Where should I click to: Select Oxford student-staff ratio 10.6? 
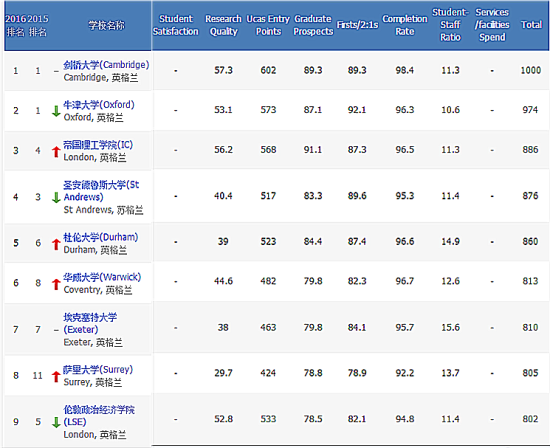point(450,110)
